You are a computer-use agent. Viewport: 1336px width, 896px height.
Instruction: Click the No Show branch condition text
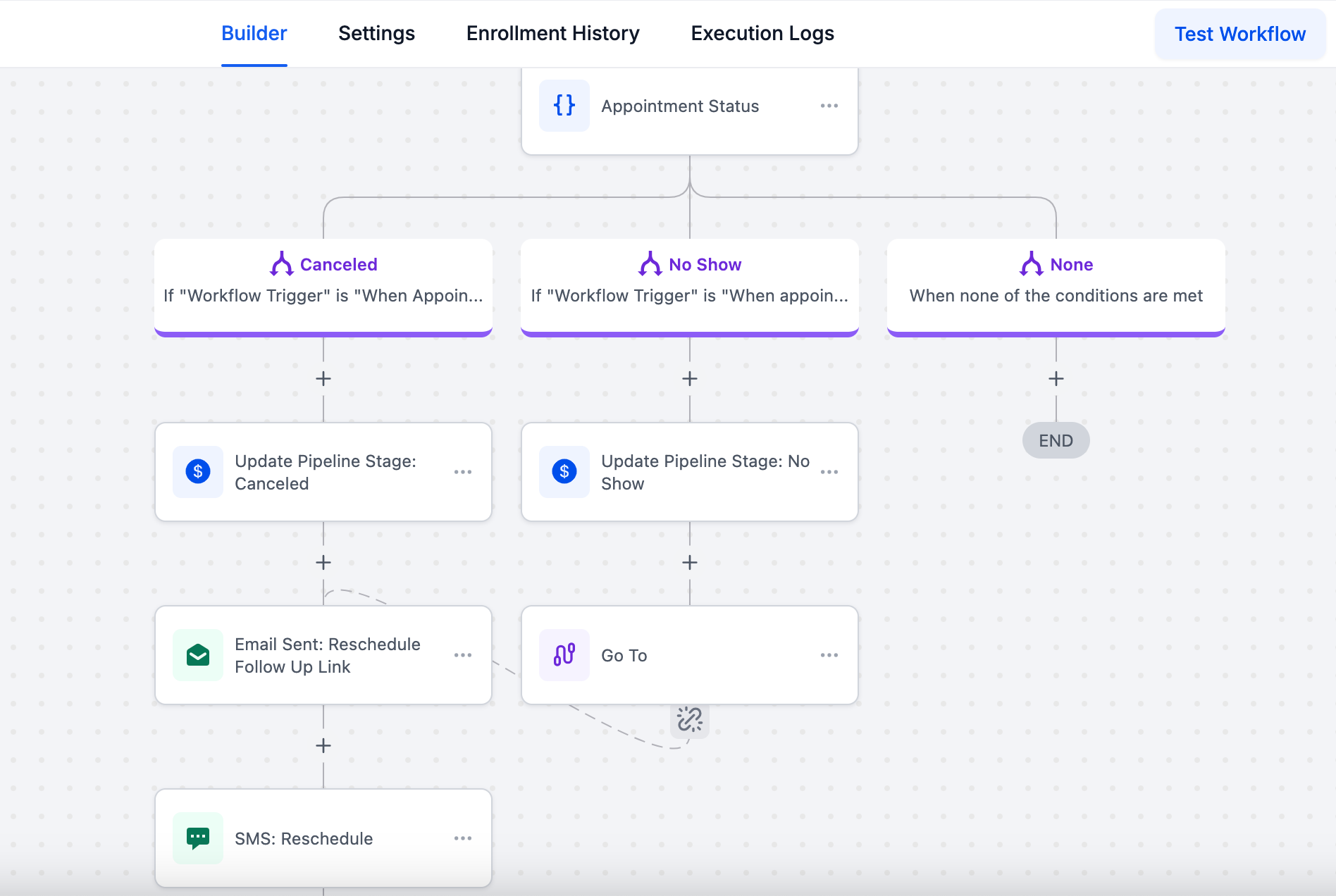pyautogui.click(x=690, y=296)
